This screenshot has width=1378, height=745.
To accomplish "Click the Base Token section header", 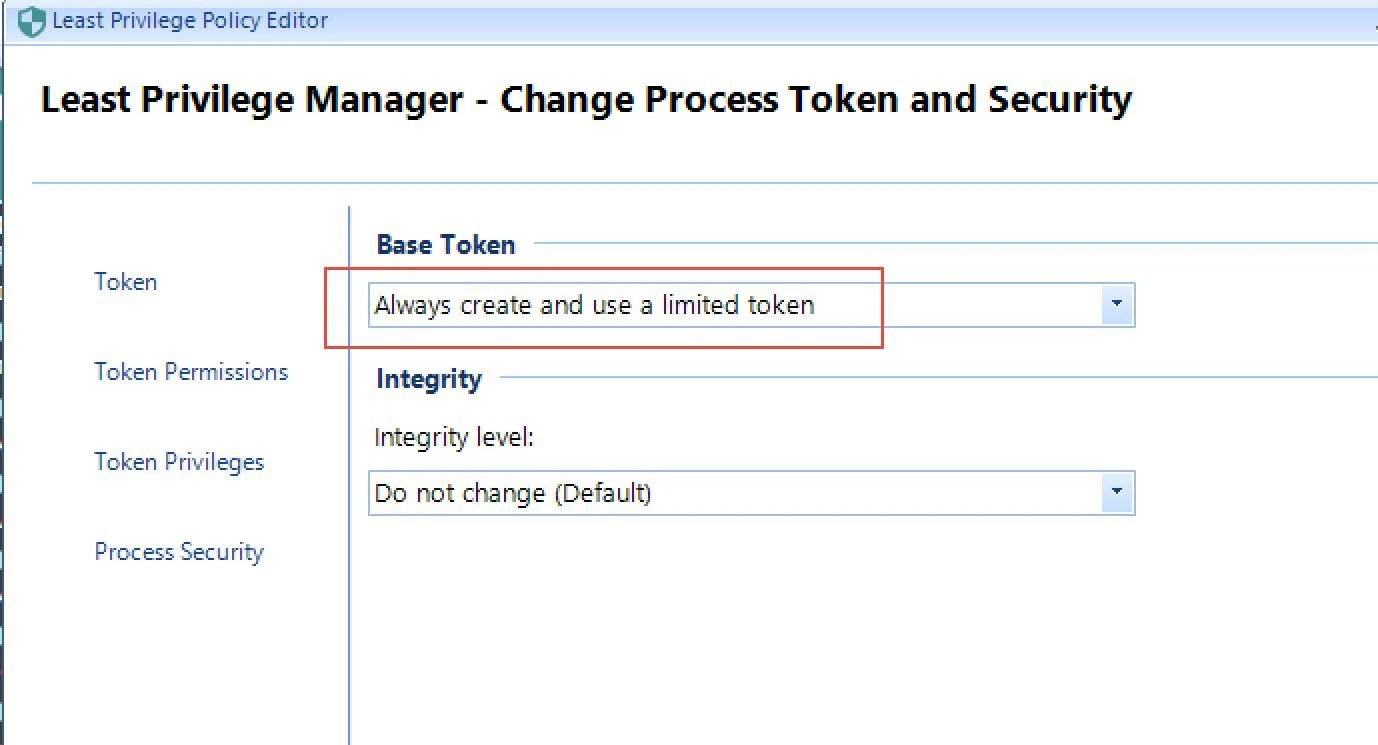I will (x=446, y=245).
